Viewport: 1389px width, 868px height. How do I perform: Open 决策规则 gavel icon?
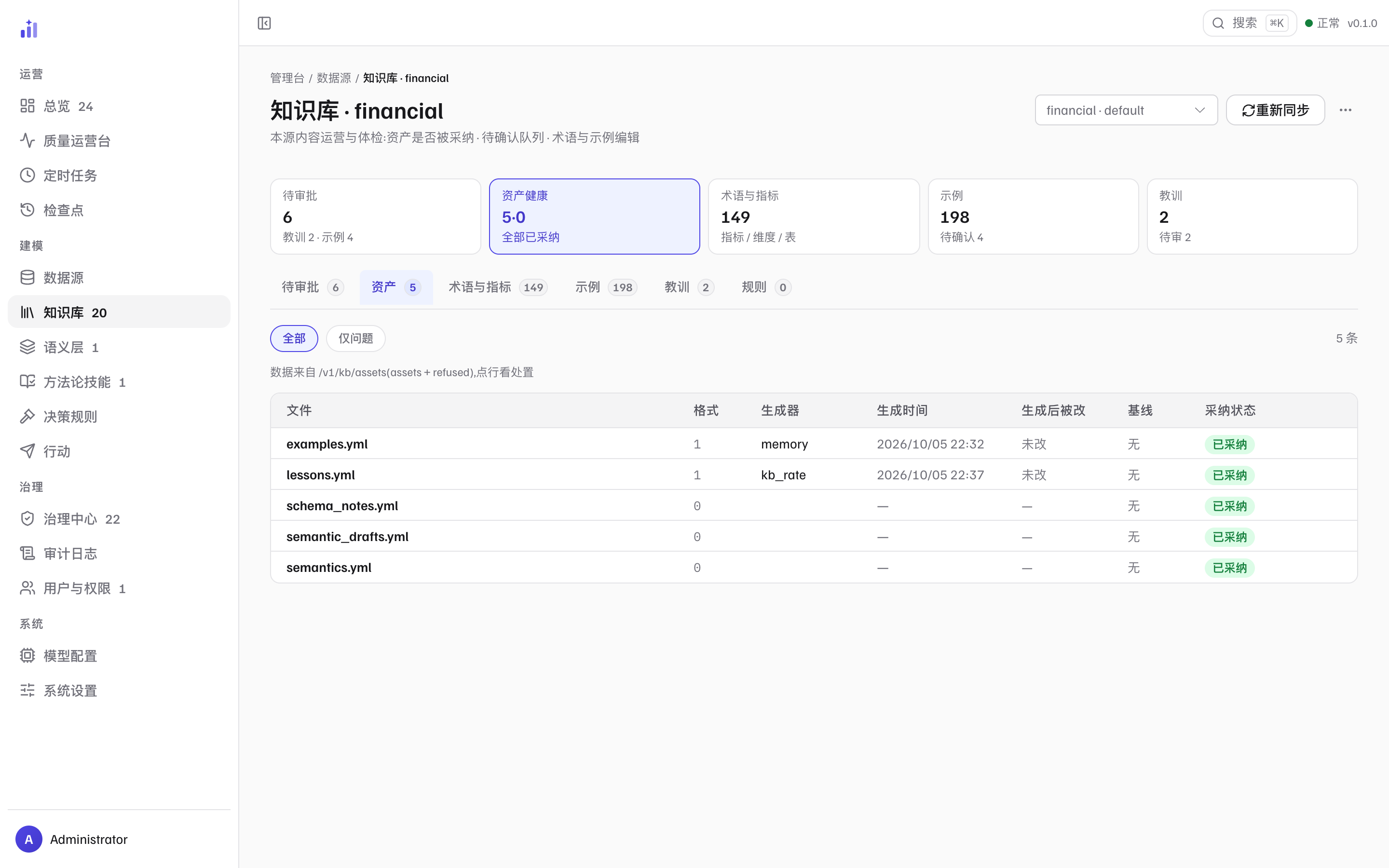tap(27, 416)
